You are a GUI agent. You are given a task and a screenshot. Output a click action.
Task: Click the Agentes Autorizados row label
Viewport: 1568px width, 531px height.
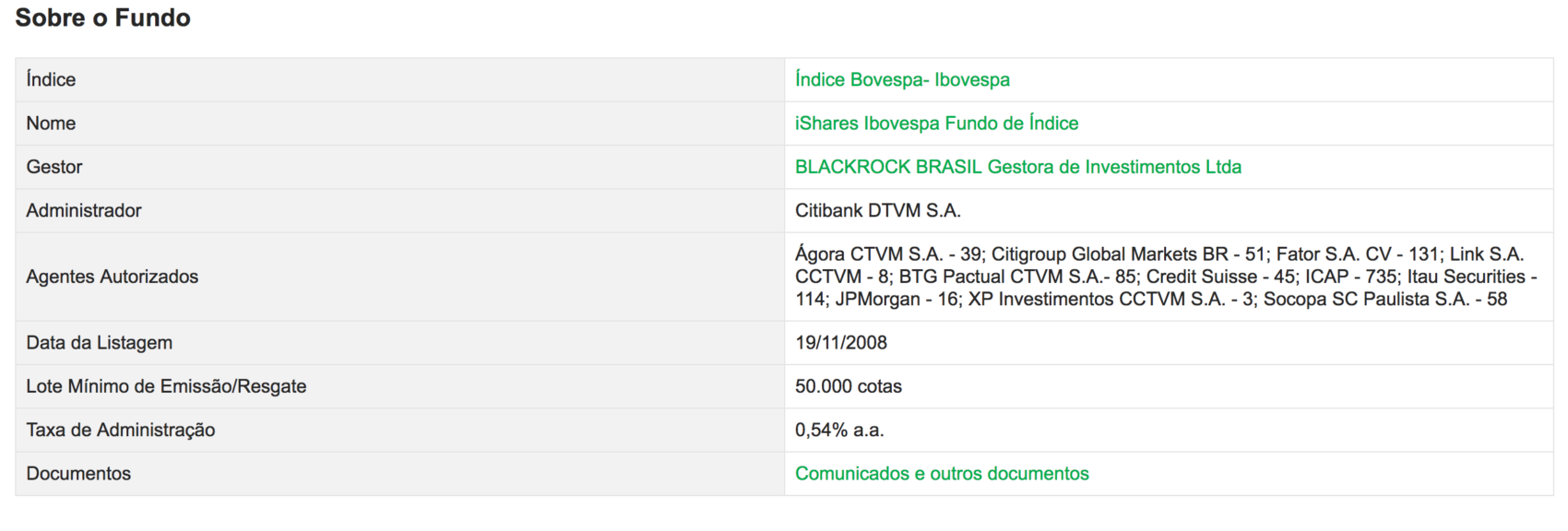[x=113, y=277]
